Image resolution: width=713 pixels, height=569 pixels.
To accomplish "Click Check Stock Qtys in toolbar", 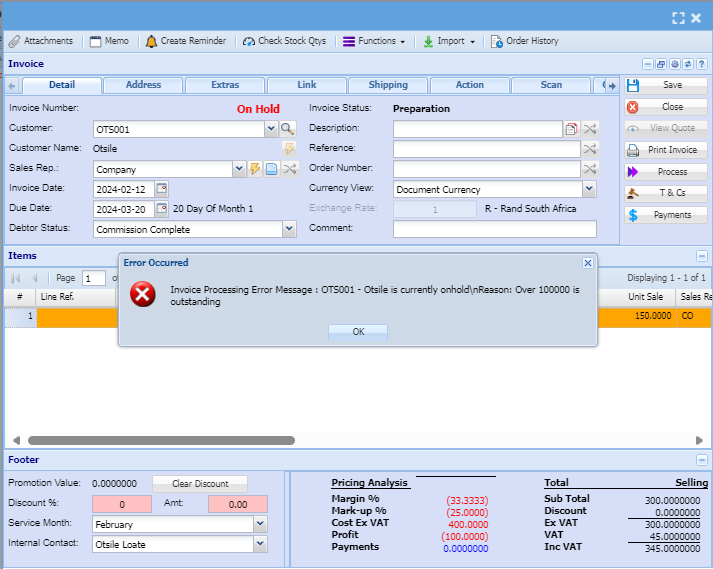I will pyautogui.click(x=284, y=41).
